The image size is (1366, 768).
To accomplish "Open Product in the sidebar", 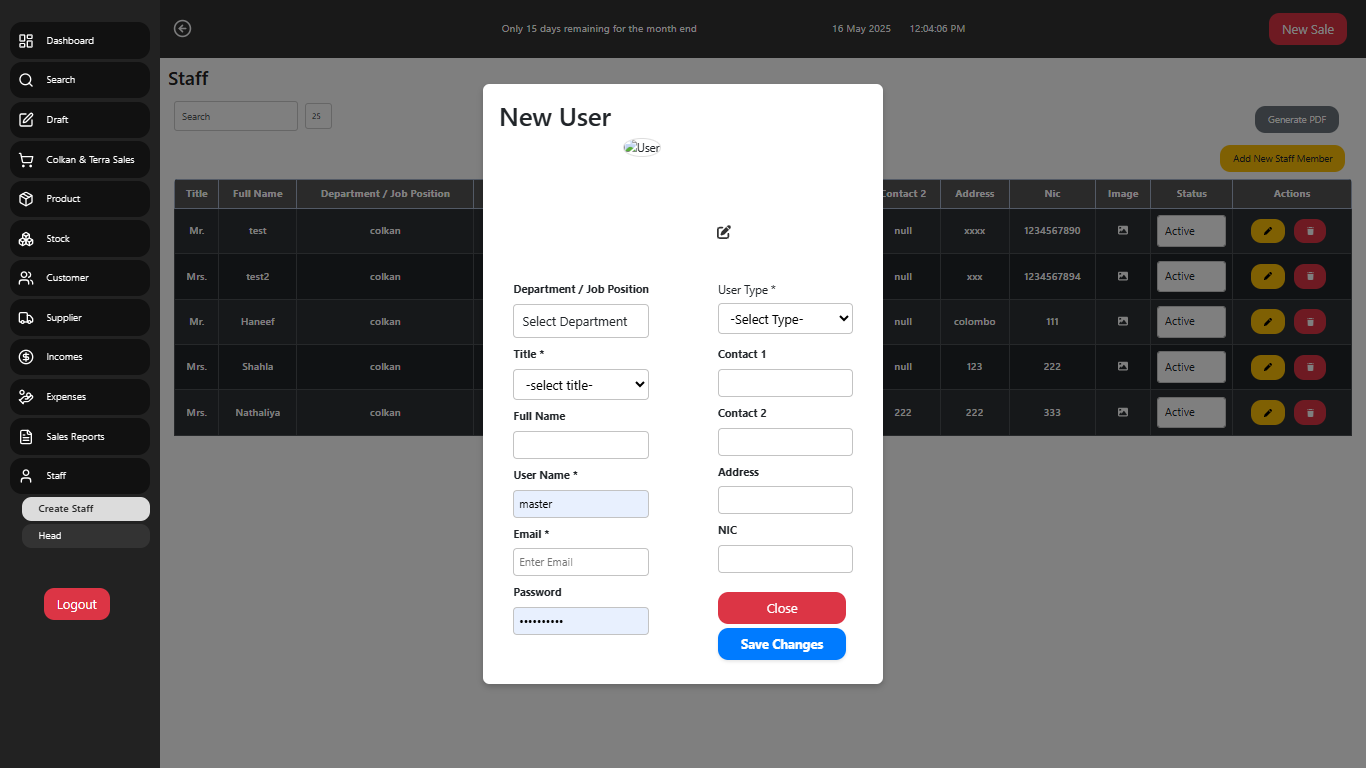I will click(x=80, y=199).
